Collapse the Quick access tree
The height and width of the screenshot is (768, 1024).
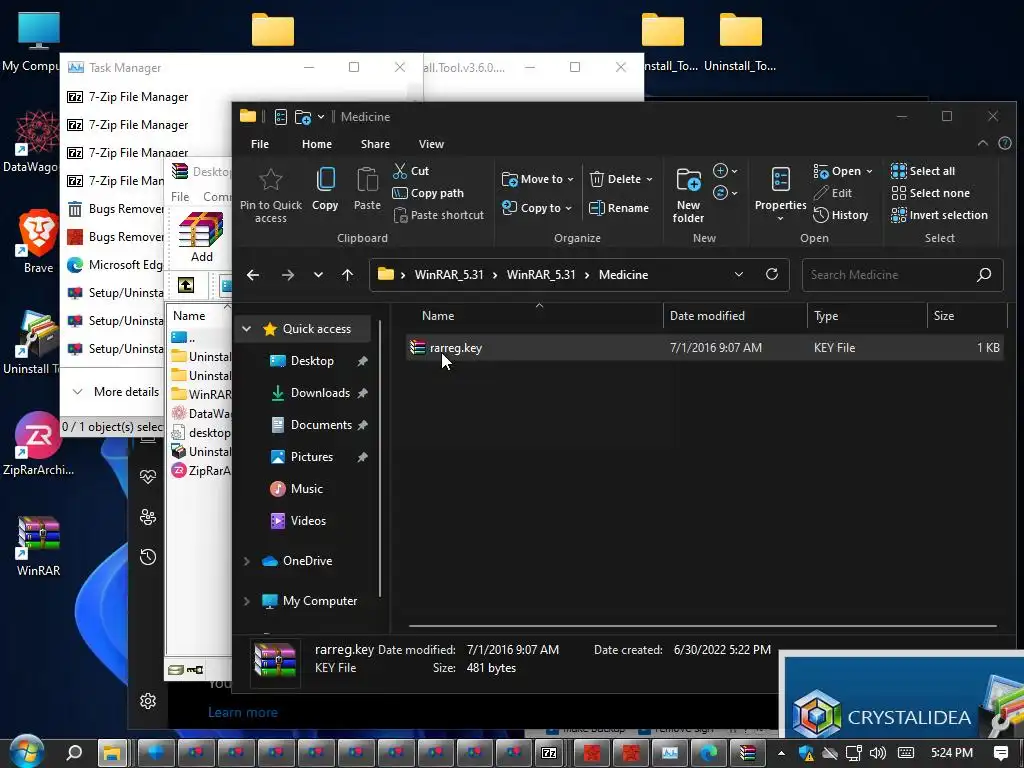pos(246,328)
